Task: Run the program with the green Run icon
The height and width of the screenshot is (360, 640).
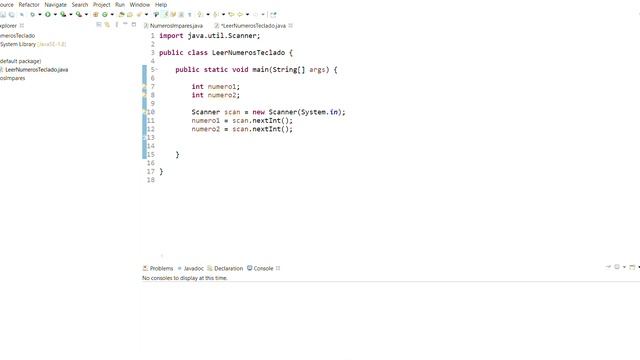Action: tap(48, 14)
